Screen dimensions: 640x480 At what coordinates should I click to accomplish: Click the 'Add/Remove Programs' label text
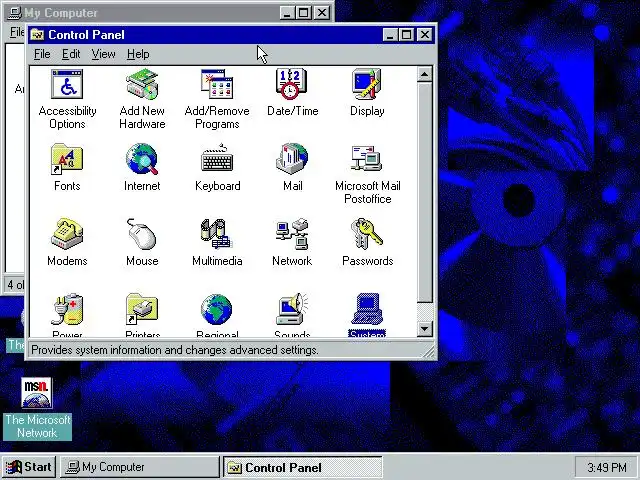pos(217,117)
